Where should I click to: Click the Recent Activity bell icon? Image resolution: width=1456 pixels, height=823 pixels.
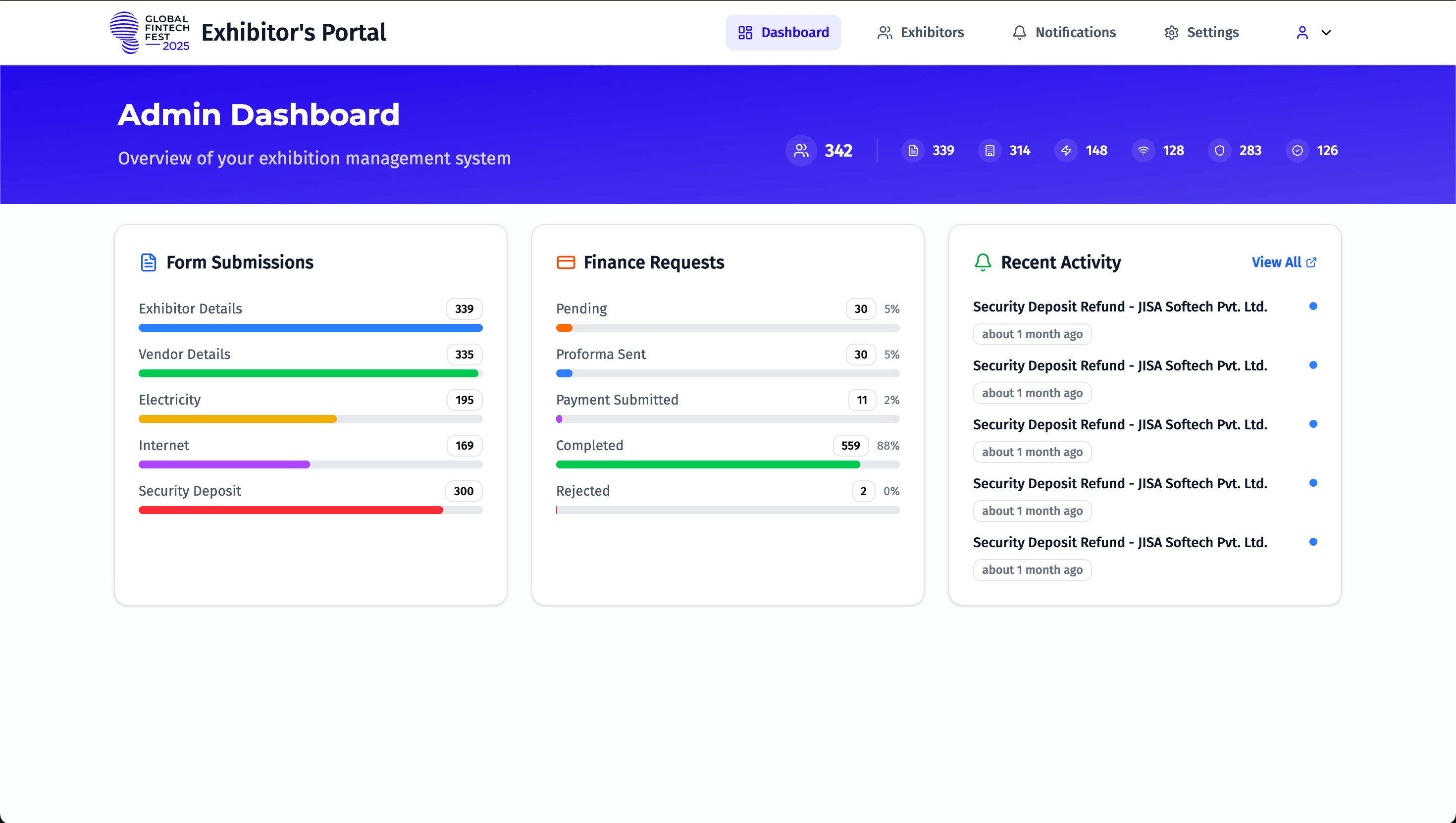(983, 262)
